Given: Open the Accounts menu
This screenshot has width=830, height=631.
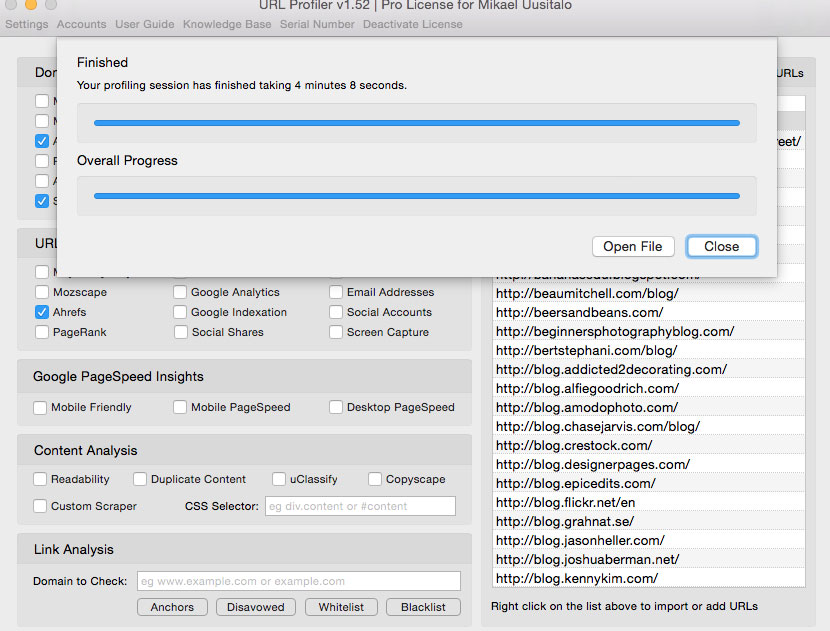Looking at the screenshot, I should (82, 24).
